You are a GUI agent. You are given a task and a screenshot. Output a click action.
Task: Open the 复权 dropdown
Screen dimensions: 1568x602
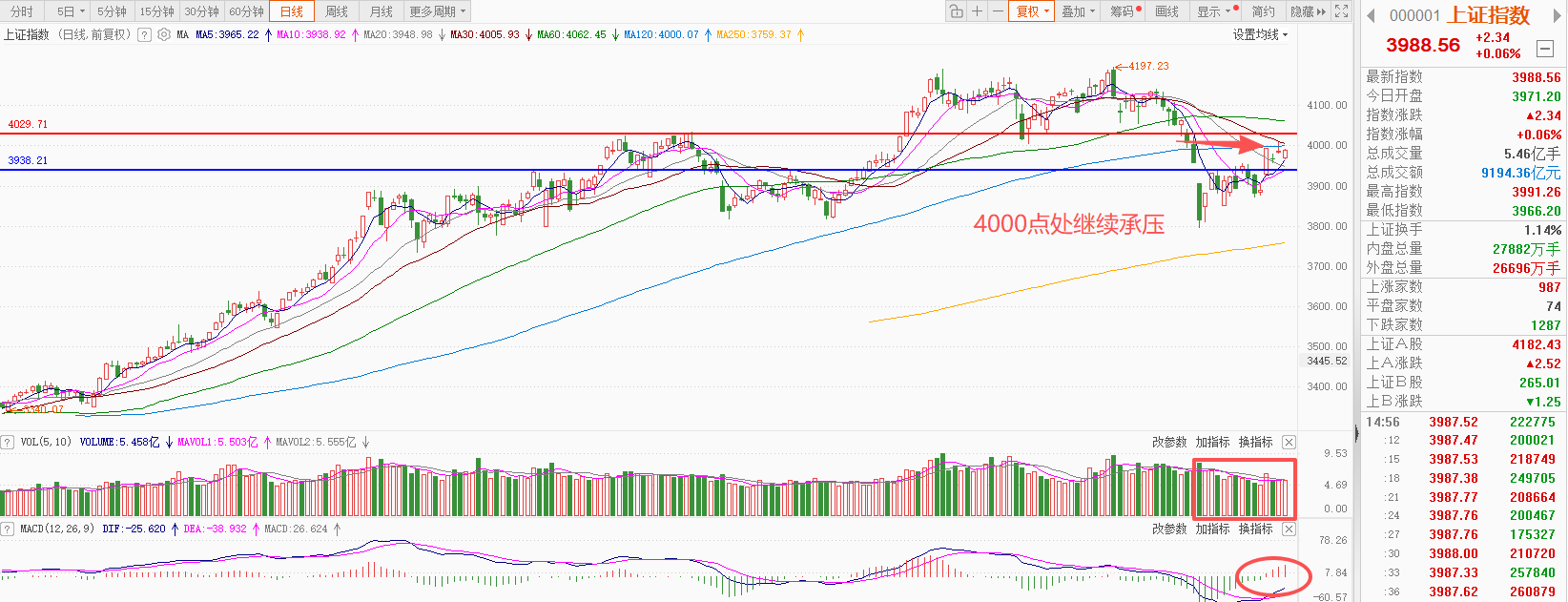[1033, 11]
